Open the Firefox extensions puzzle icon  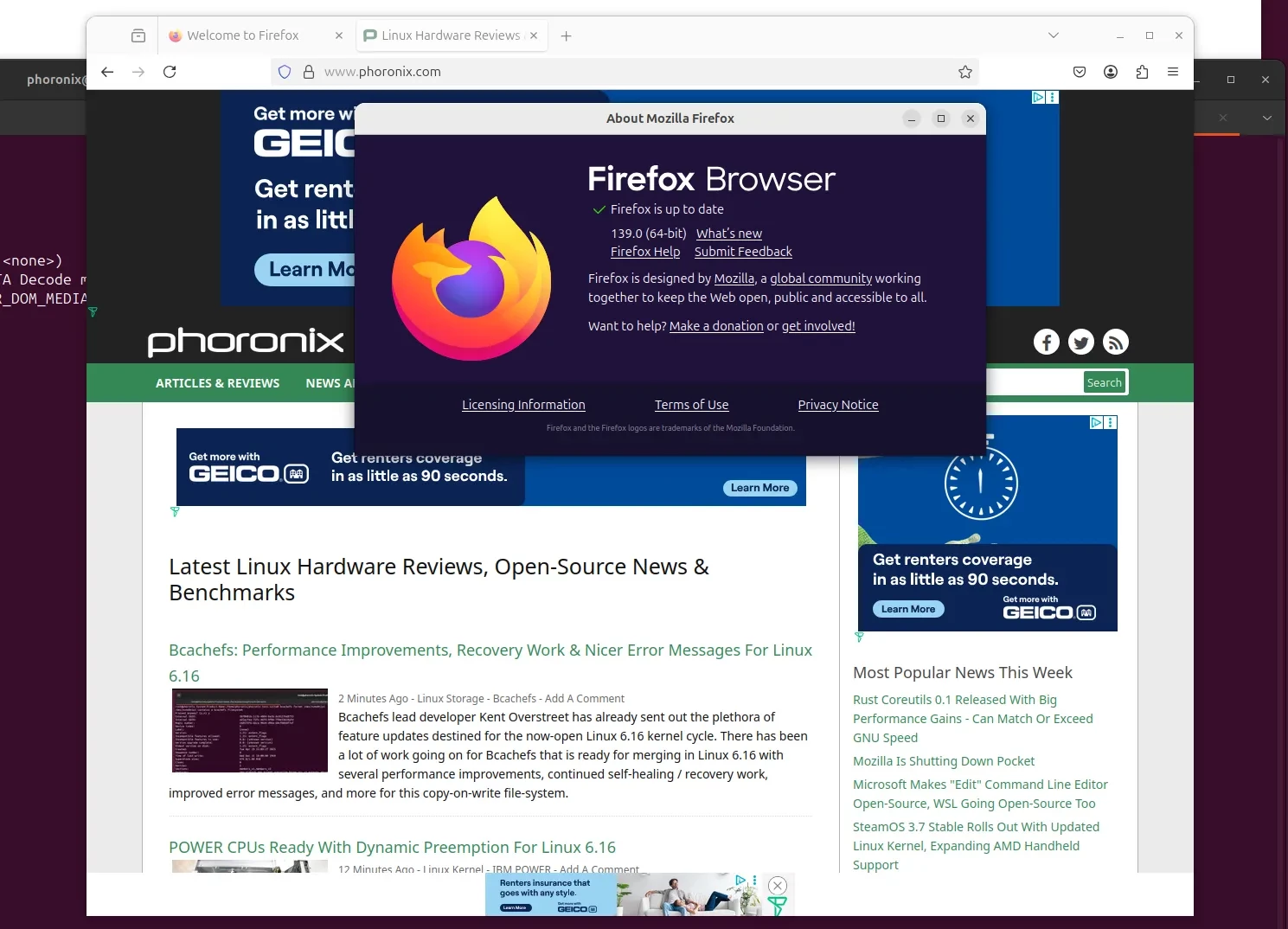(1142, 72)
